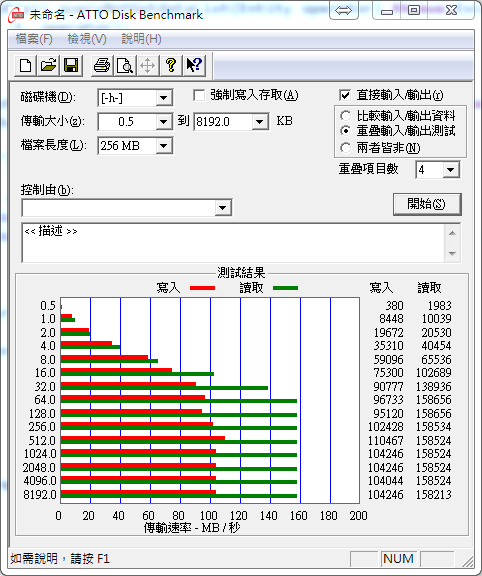Click the 512.0 red write bar

pos(143,438)
